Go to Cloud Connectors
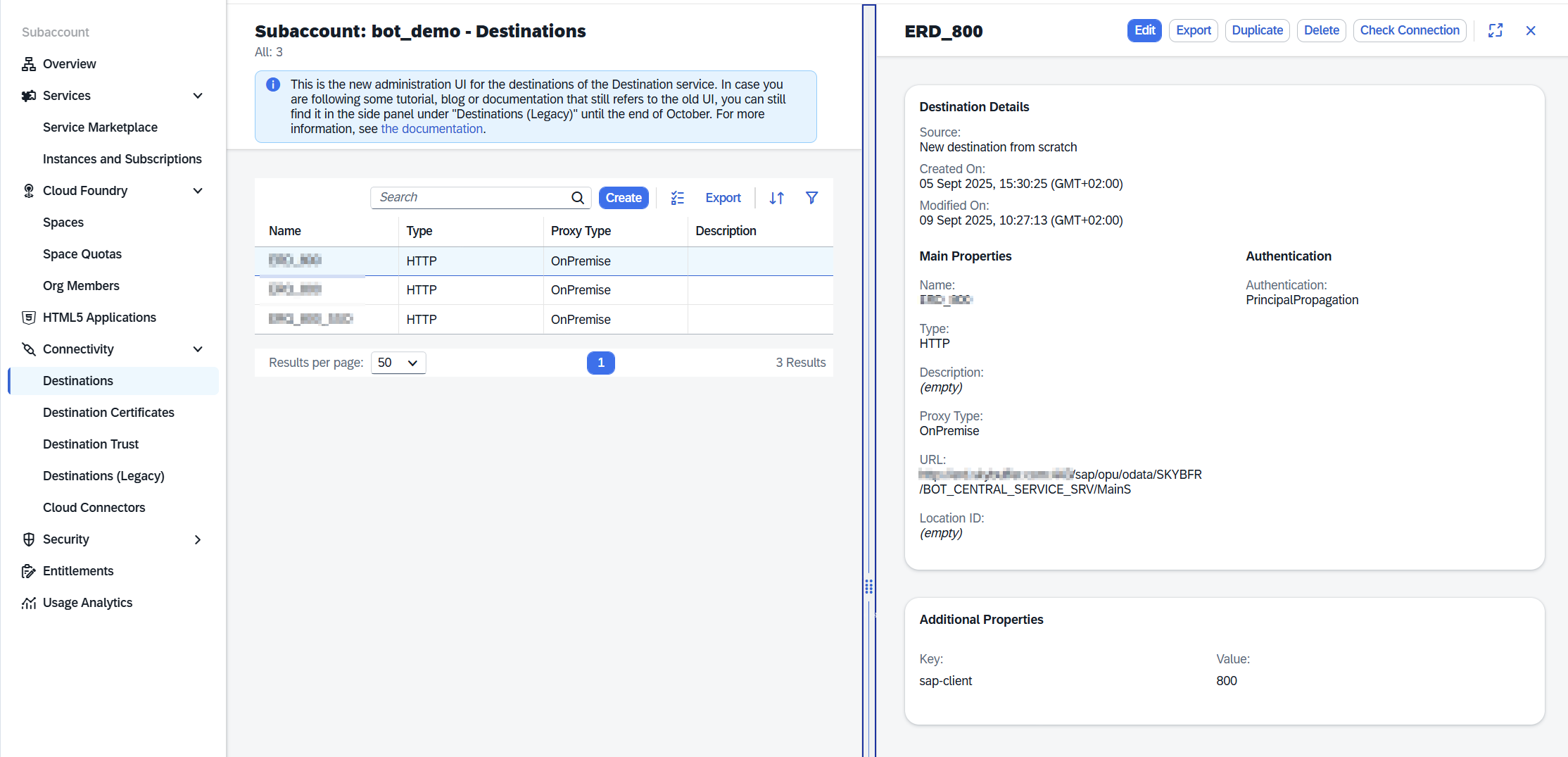1568x757 pixels. pos(94,508)
